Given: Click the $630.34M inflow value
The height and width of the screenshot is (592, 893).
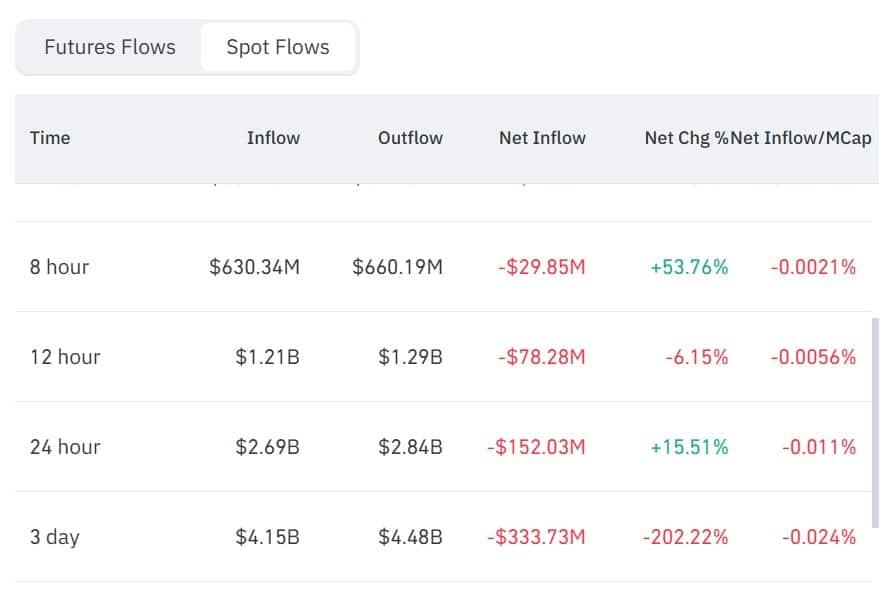Looking at the screenshot, I should point(255,267).
